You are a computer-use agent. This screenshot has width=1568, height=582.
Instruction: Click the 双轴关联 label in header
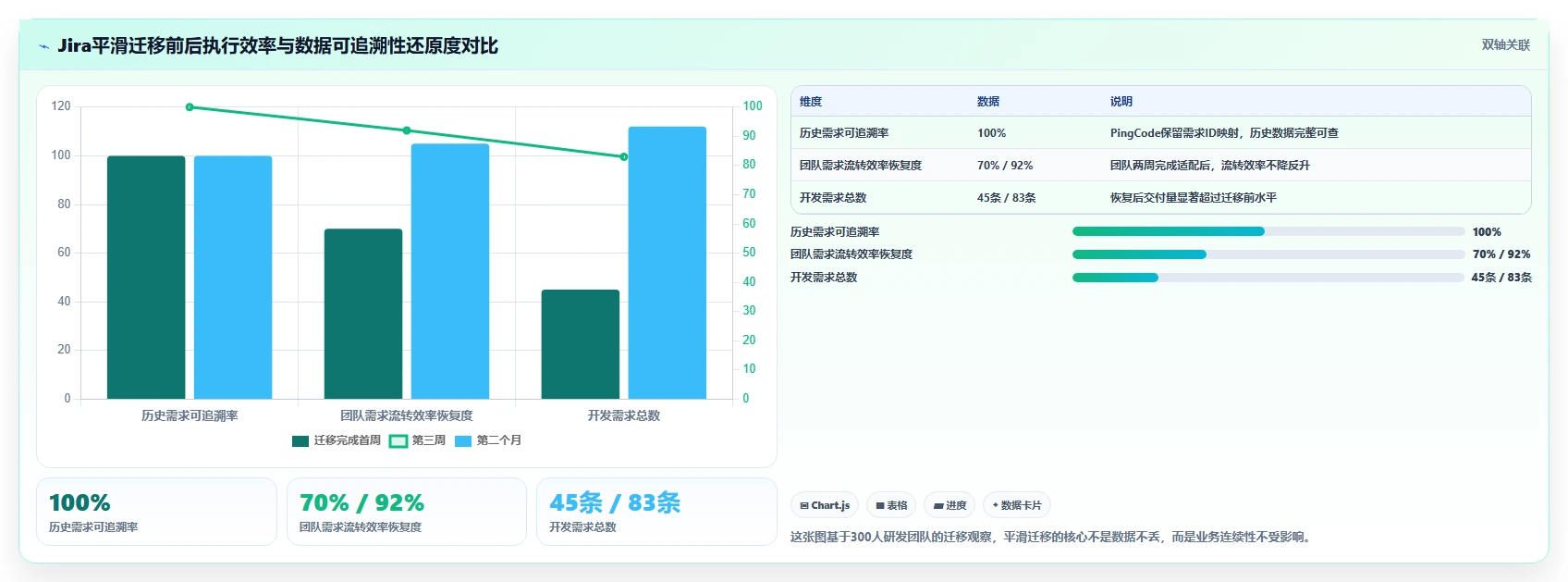(1505, 44)
